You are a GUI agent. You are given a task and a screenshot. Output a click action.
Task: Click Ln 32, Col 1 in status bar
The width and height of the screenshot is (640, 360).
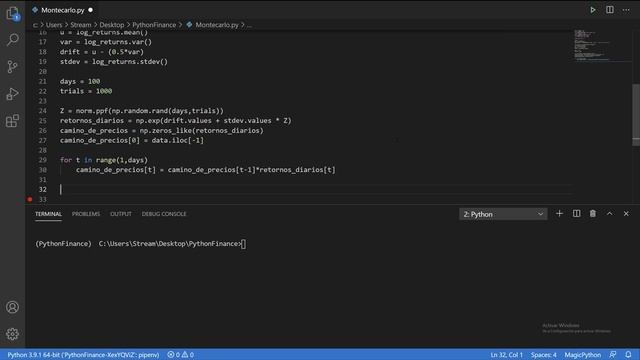[x=507, y=355]
